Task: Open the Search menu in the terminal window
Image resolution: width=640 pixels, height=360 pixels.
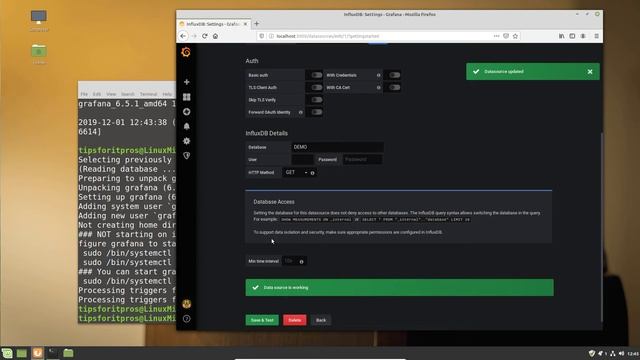Action: pyautogui.click(x=127, y=94)
